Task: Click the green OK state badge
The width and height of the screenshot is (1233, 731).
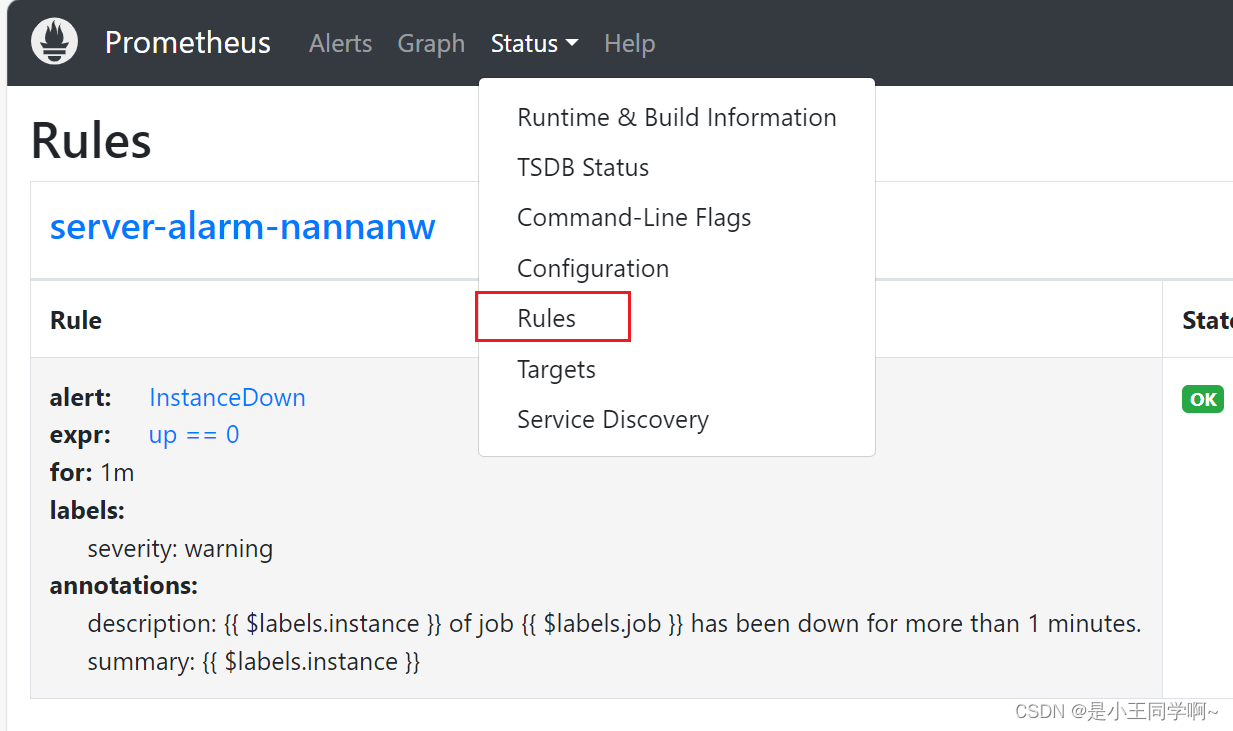Action: coord(1203,399)
